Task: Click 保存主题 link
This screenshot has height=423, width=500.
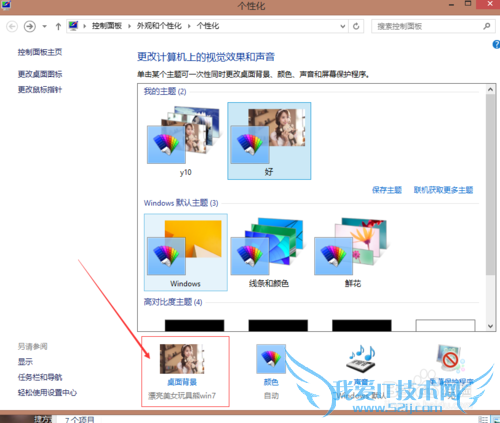Action: click(387, 190)
